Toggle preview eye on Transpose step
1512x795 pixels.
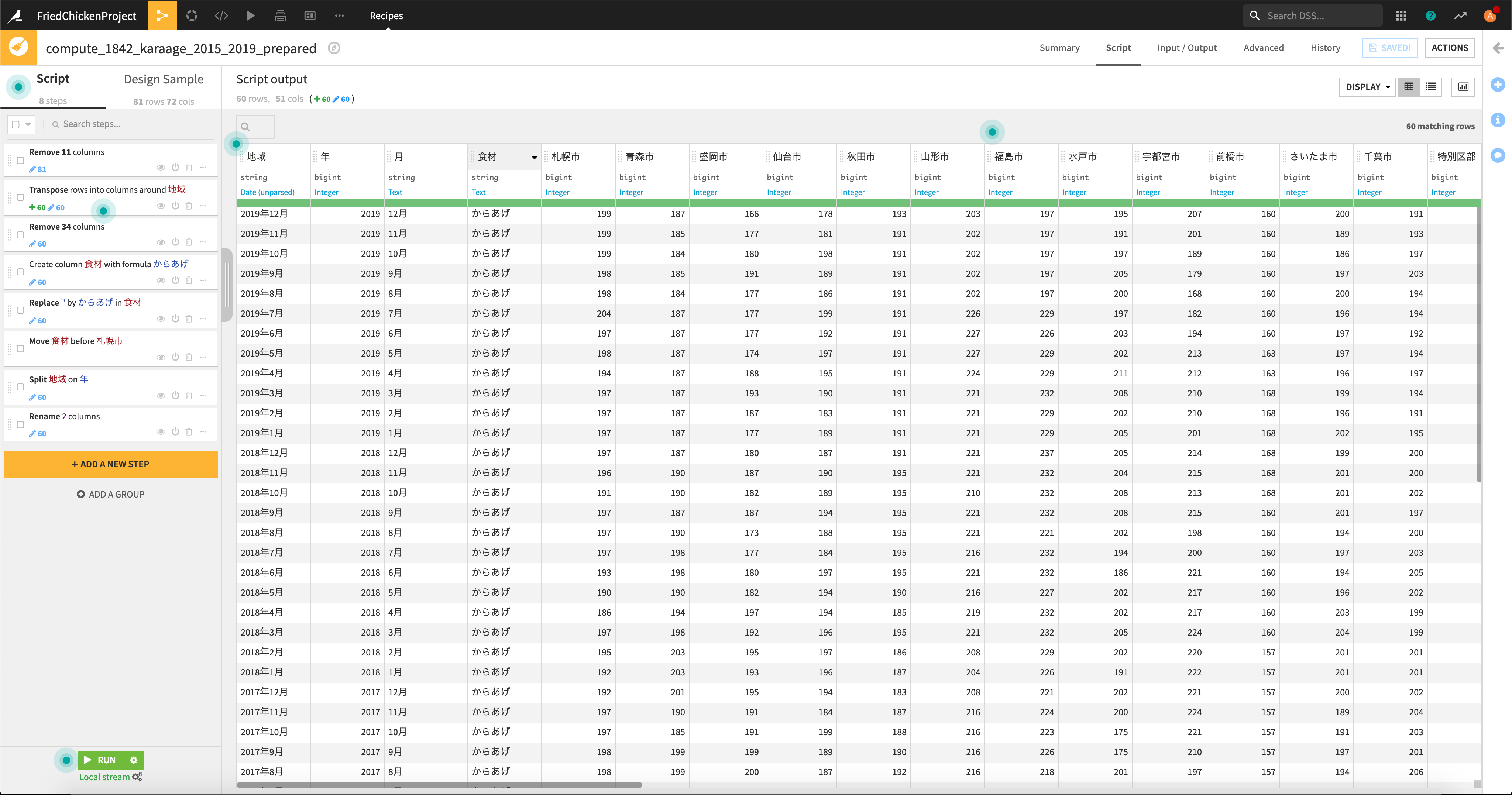[x=160, y=206]
